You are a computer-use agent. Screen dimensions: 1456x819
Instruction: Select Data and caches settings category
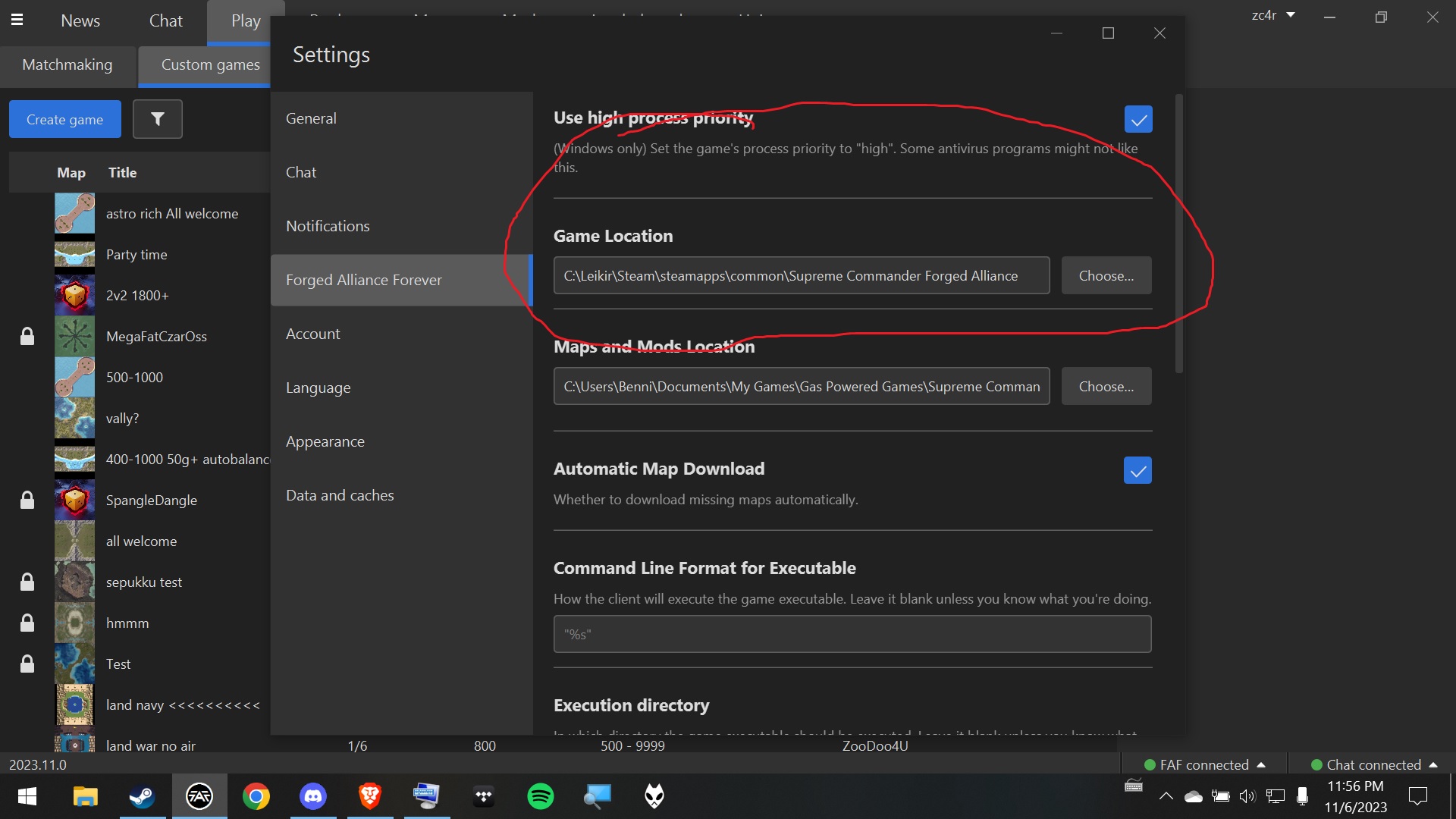click(x=402, y=495)
